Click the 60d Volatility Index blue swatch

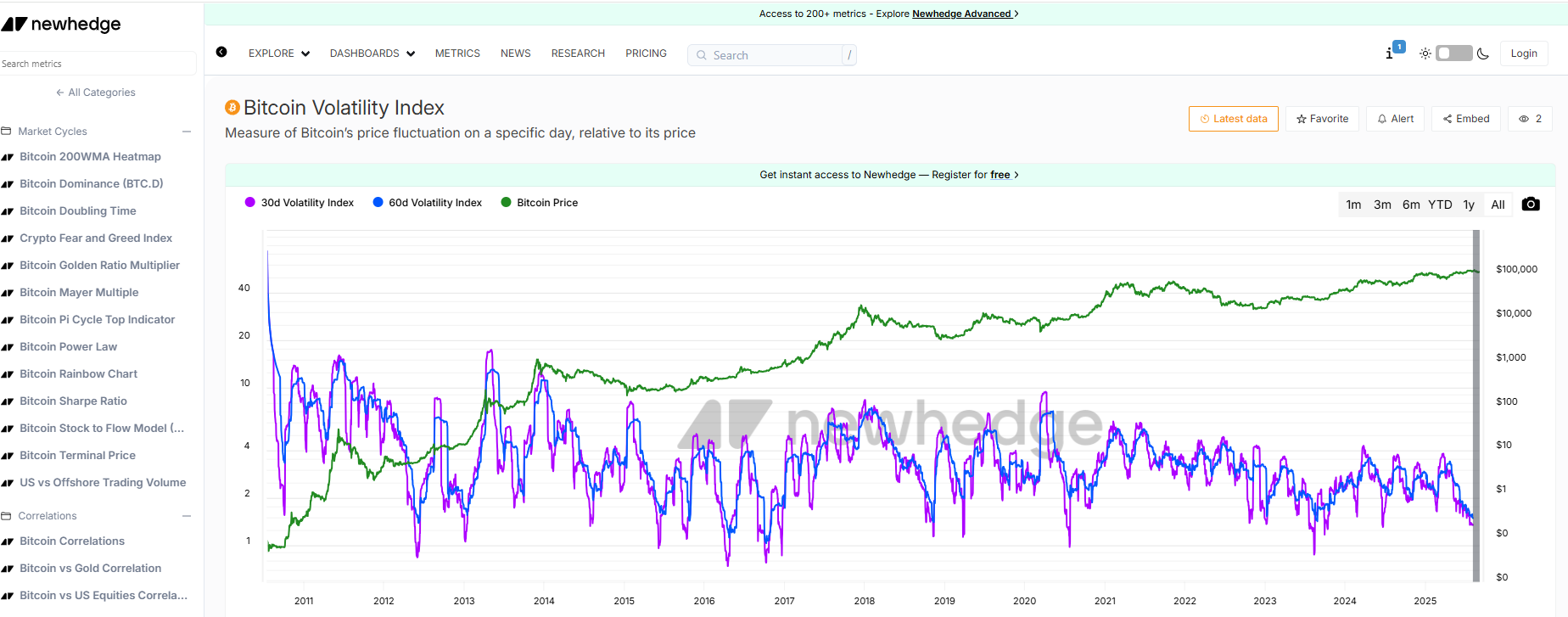[378, 203]
